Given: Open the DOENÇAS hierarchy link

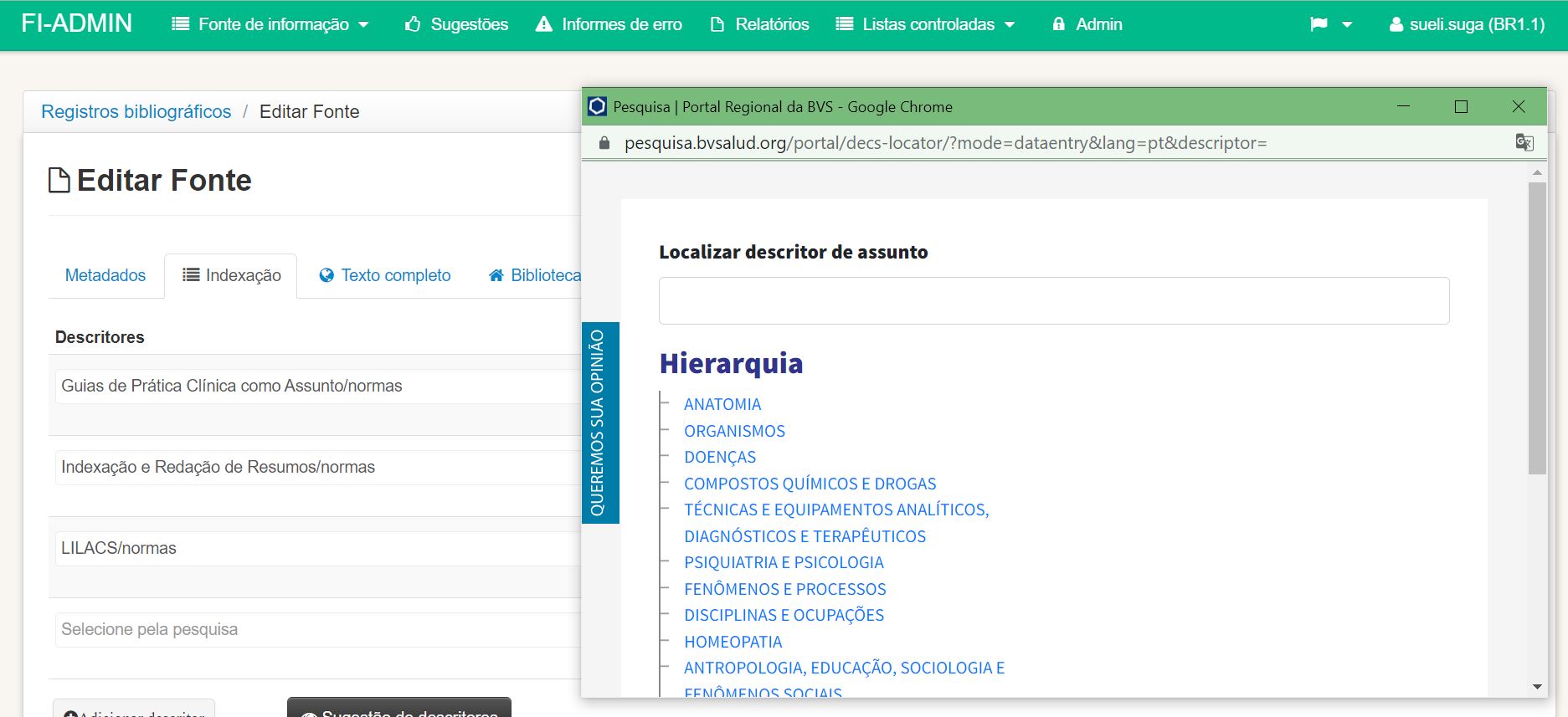Looking at the screenshot, I should point(720,458).
